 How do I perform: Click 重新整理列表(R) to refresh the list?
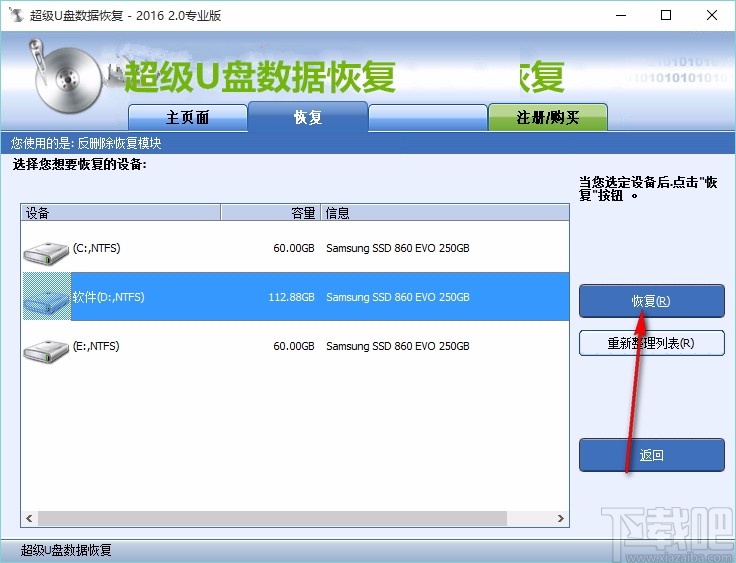click(x=652, y=343)
